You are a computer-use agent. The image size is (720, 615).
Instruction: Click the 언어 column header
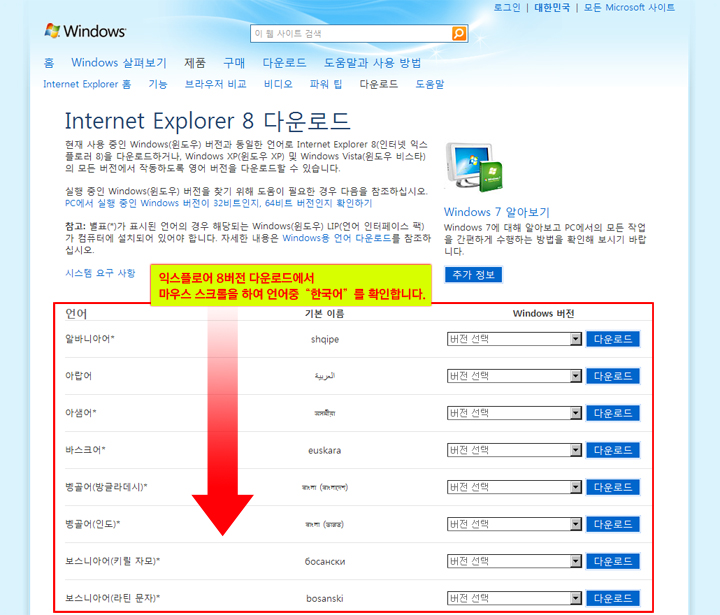point(76,314)
